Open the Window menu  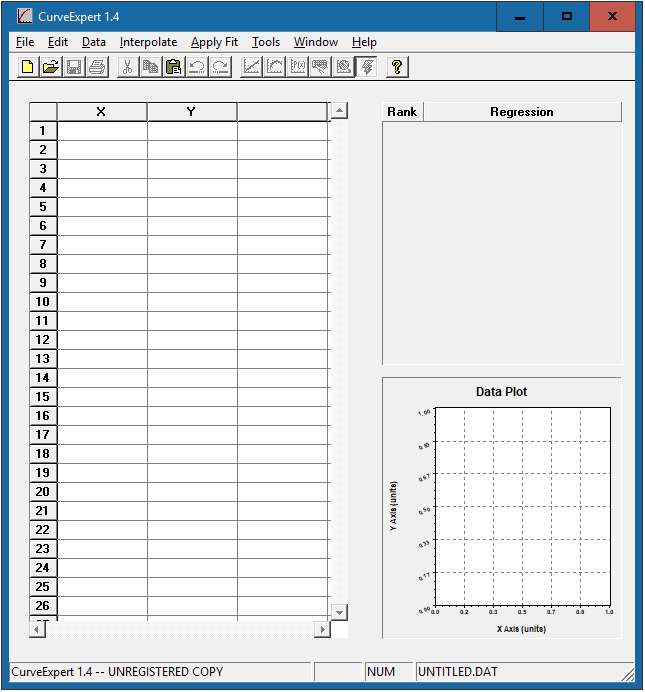316,42
